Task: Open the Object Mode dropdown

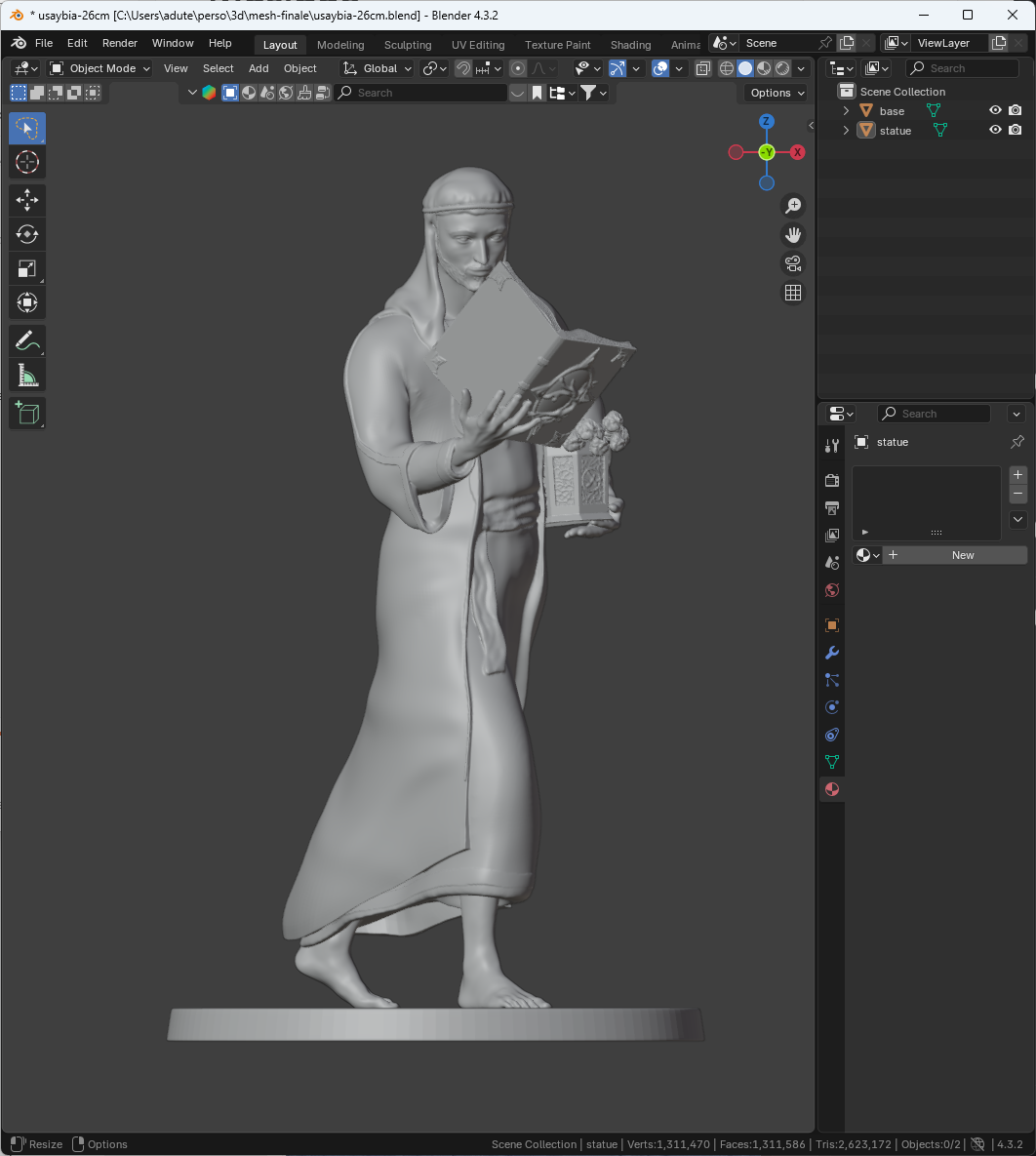Action: tap(100, 68)
